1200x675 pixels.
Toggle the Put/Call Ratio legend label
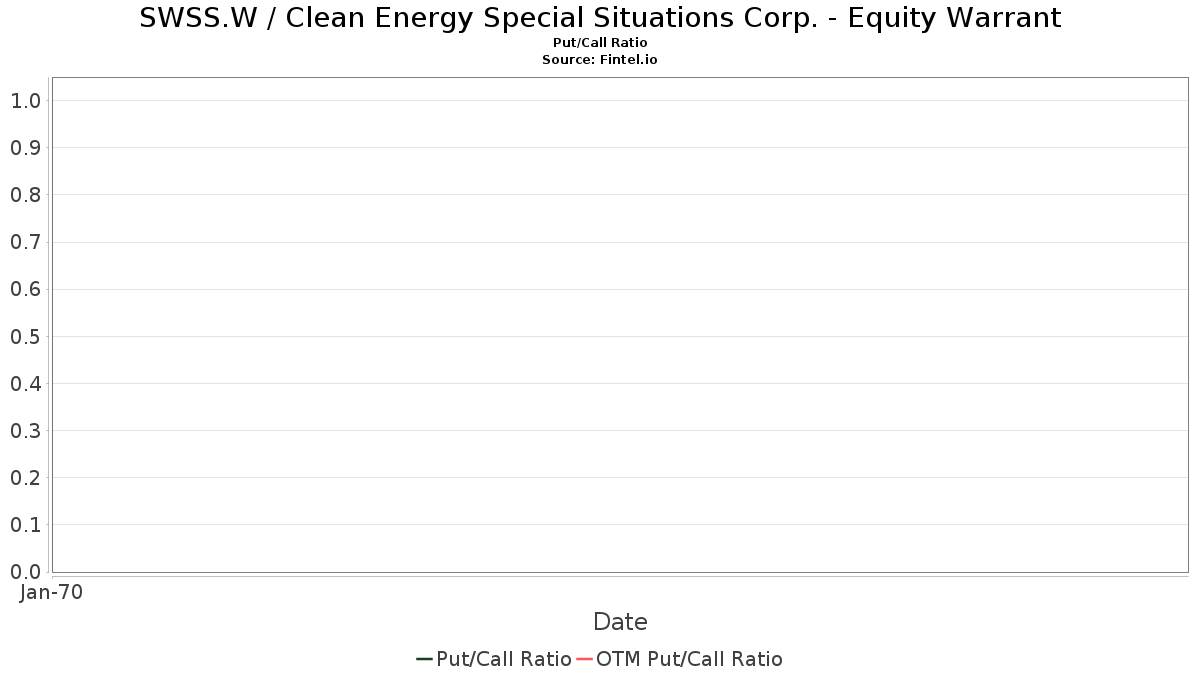(504, 659)
